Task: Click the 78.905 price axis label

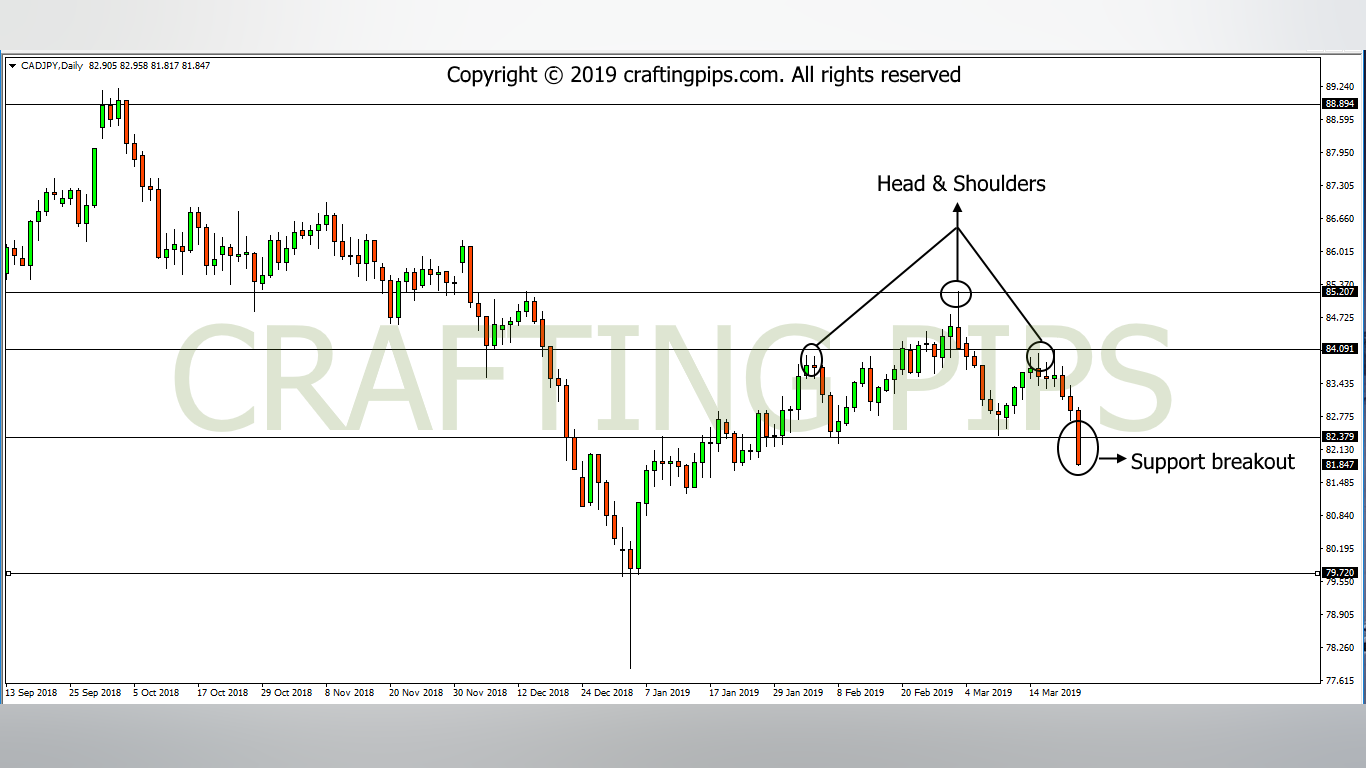Action: (x=1340, y=615)
